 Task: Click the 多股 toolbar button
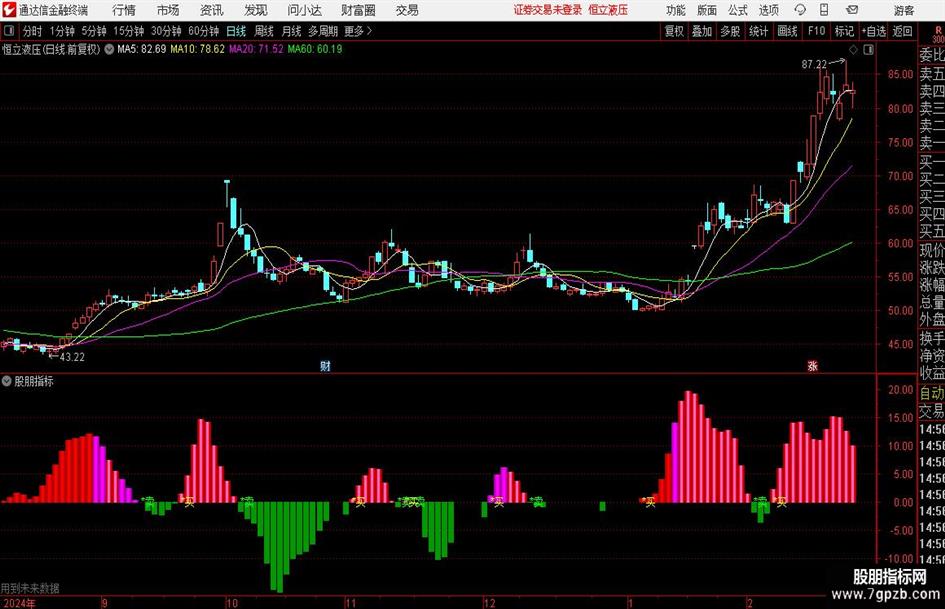click(730, 31)
